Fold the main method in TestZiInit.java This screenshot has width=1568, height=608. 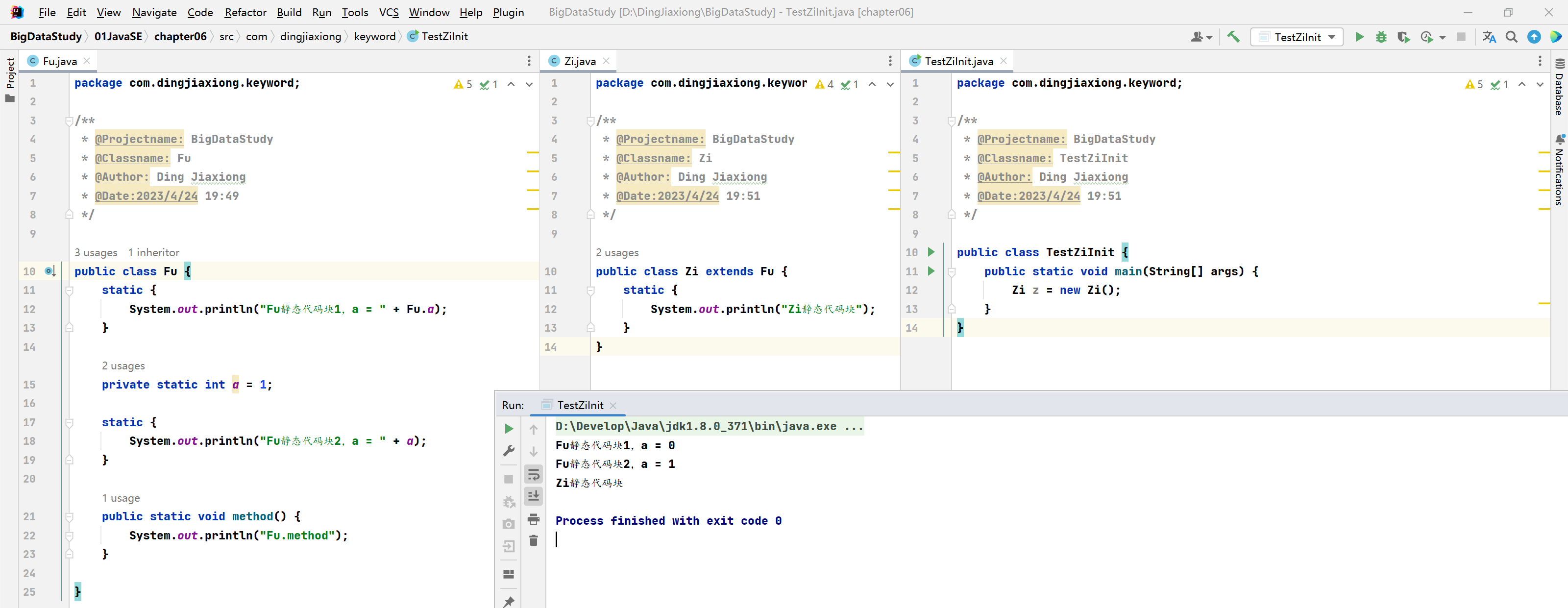tap(952, 272)
